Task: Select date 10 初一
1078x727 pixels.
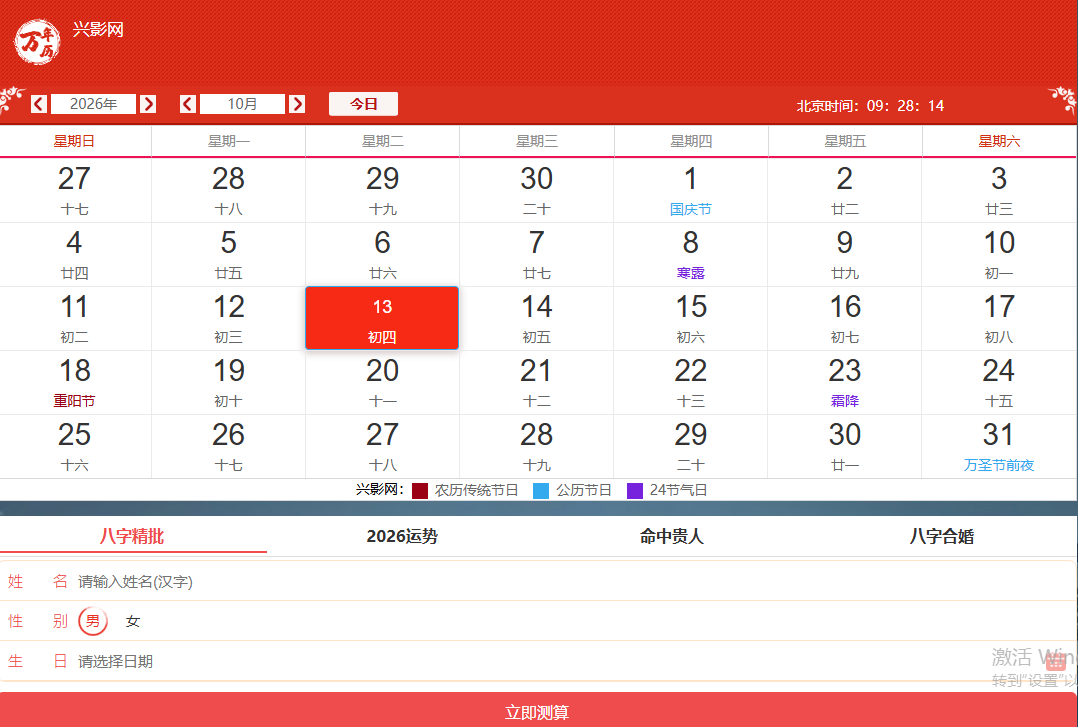Action: [999, 254]
